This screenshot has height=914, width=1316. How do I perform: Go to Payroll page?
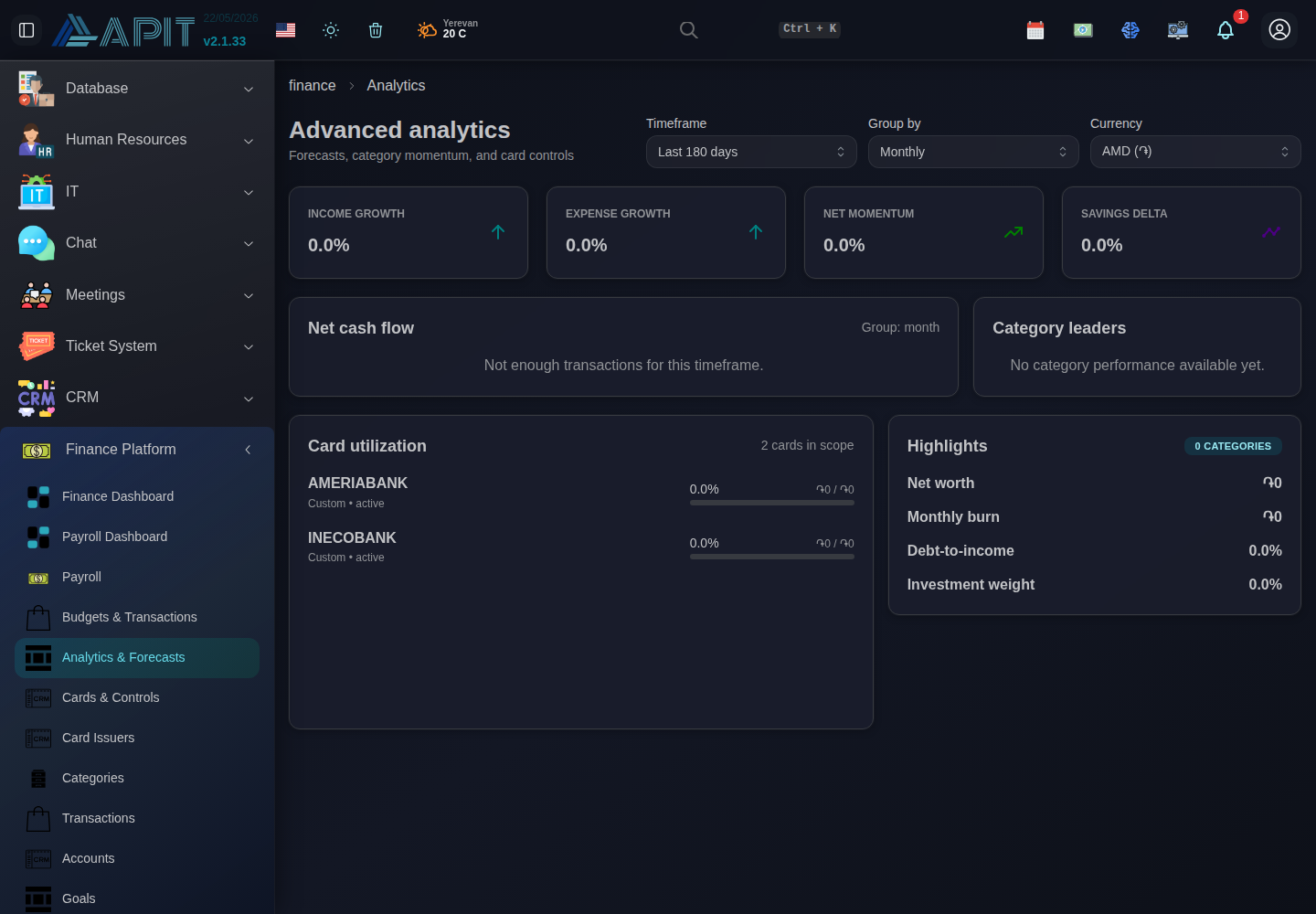point(137,577)
